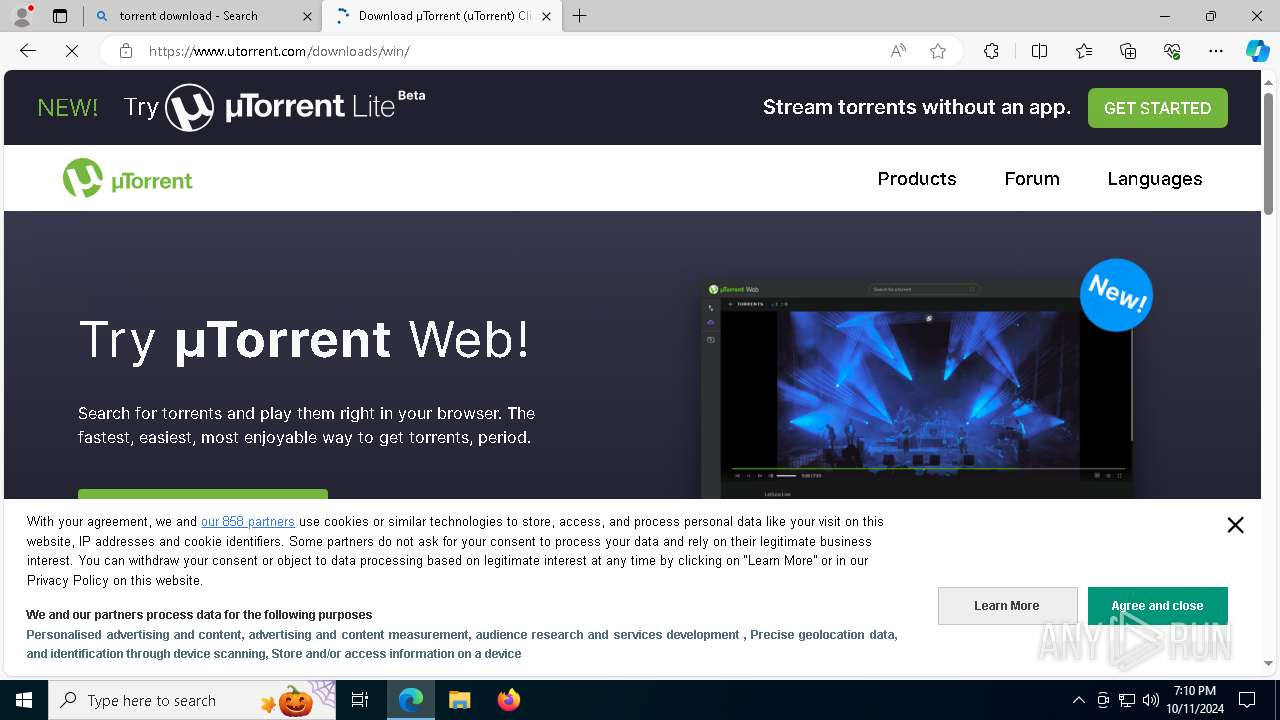The height and width of the screenshot is (720, 1280).
Task: Show hidden system tray icons chevron
Action: pos(1078,700)
